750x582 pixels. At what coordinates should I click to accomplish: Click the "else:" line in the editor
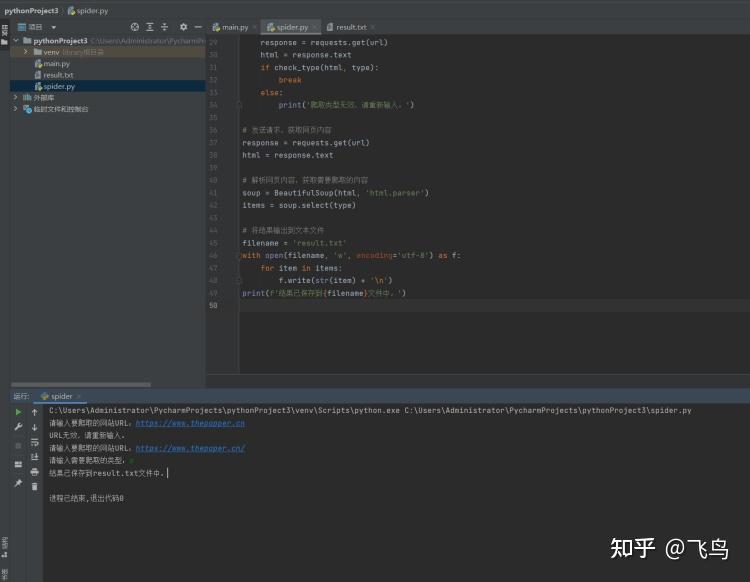(x=272, y=92)
